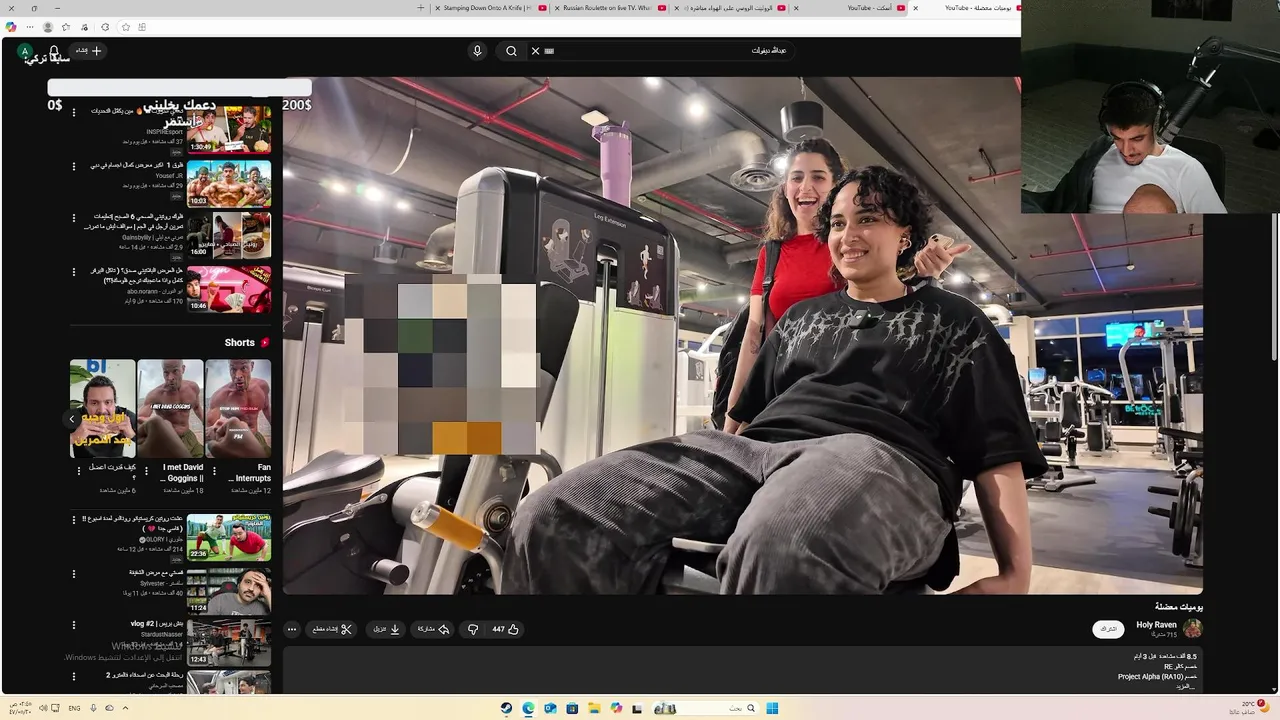This screenshot has height=720, width=1280.
Task: Open options menu for the 'Fan Interrupts' Short
Action: pyautogui.click(x=212, y=470)
